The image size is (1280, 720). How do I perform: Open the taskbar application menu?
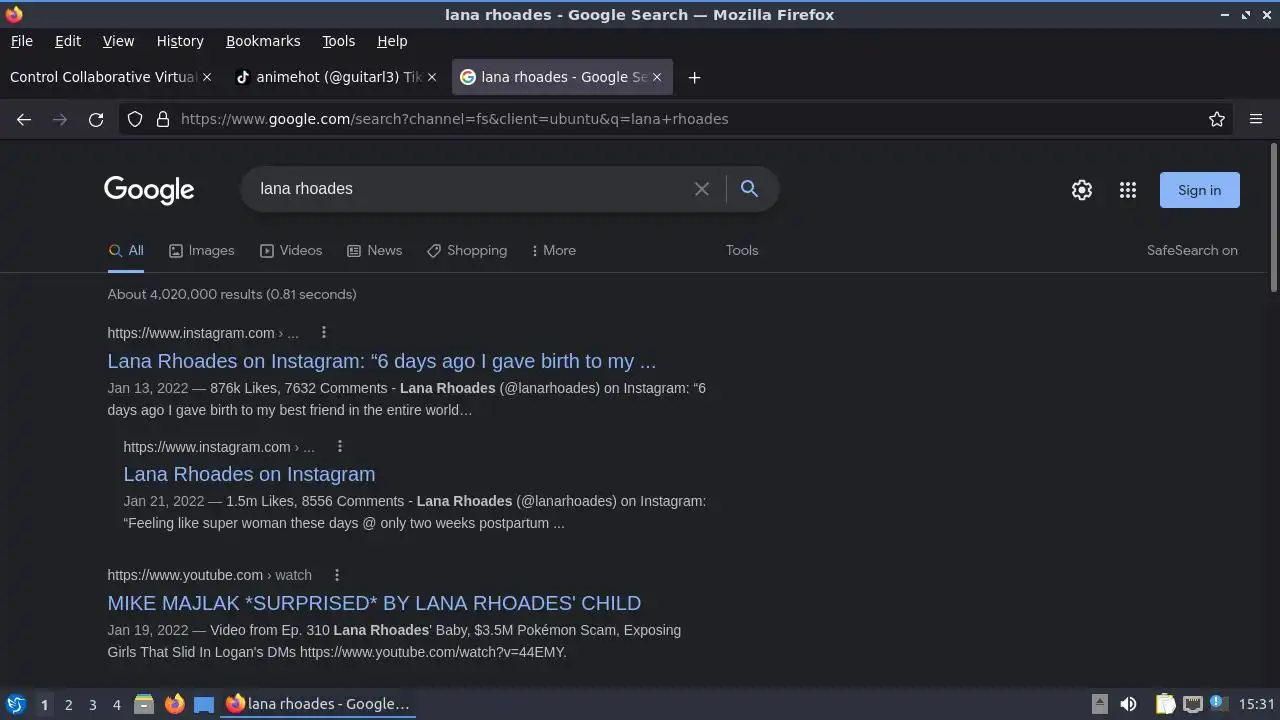[x=15, y=704]
